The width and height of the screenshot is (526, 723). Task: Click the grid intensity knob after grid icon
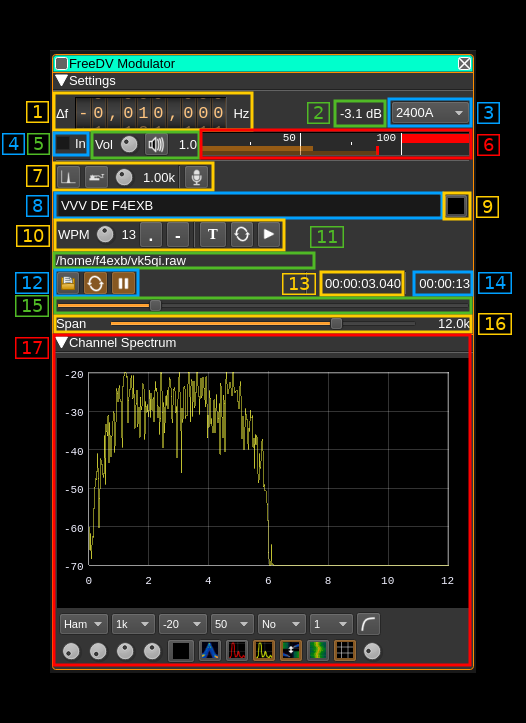pos(372,652)
